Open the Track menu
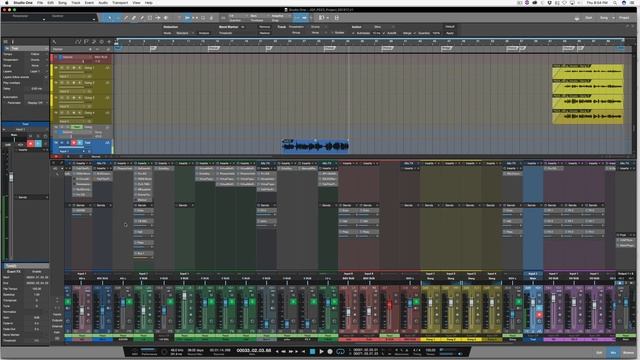This screenshot has height=360, width=640. tap(76, 2)
